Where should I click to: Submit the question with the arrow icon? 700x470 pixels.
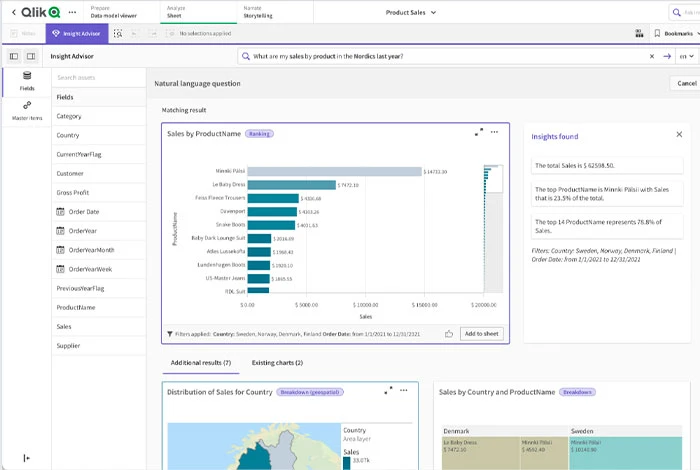point(666,56)
